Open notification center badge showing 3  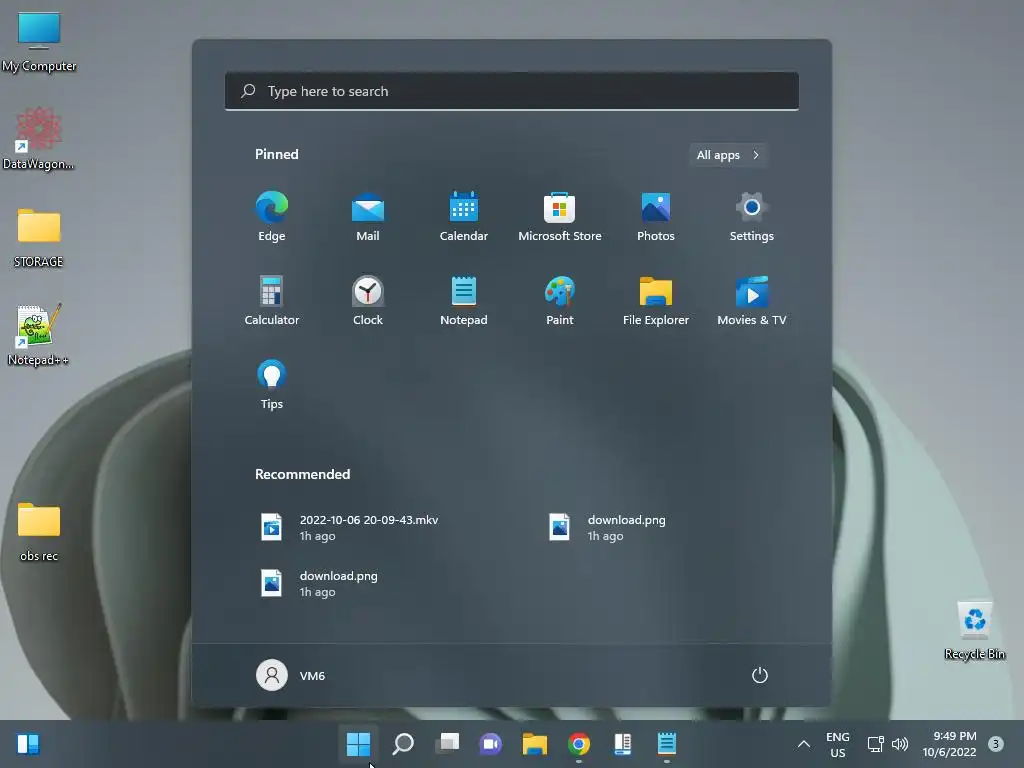point(995,744)
